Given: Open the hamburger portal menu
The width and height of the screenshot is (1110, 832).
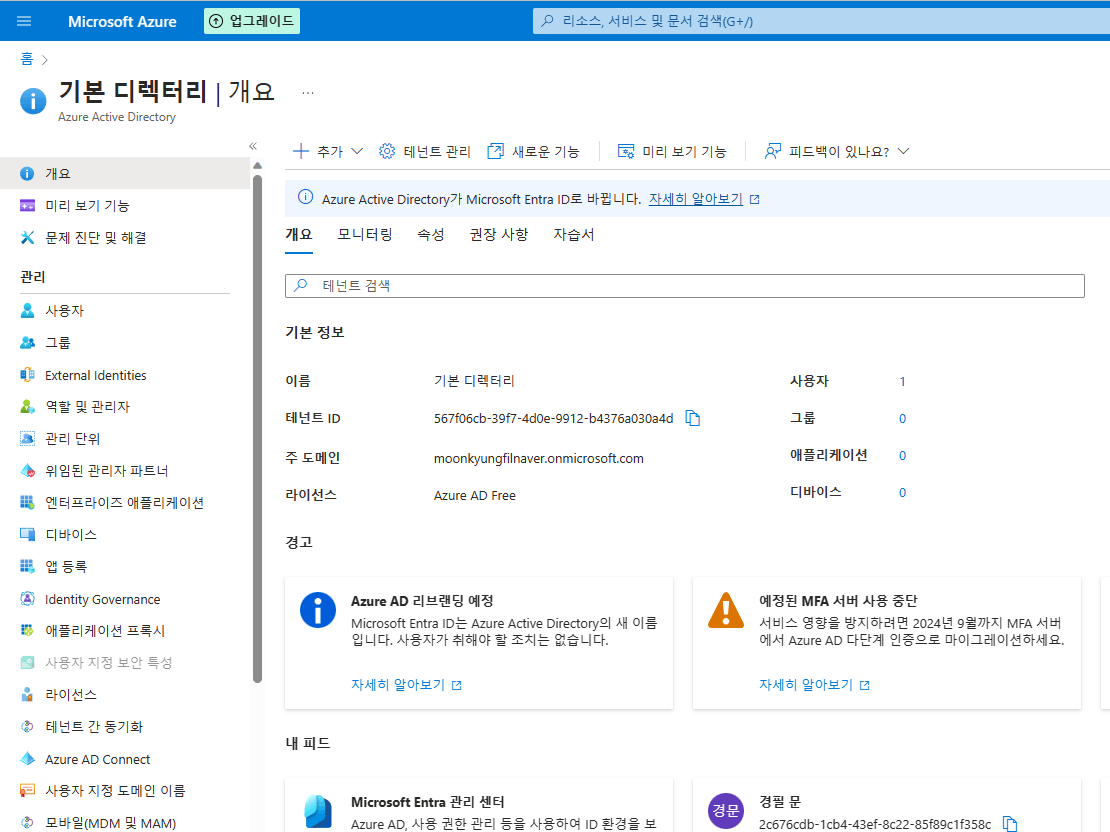Looking at the screenshot, I should coord(24,21).
